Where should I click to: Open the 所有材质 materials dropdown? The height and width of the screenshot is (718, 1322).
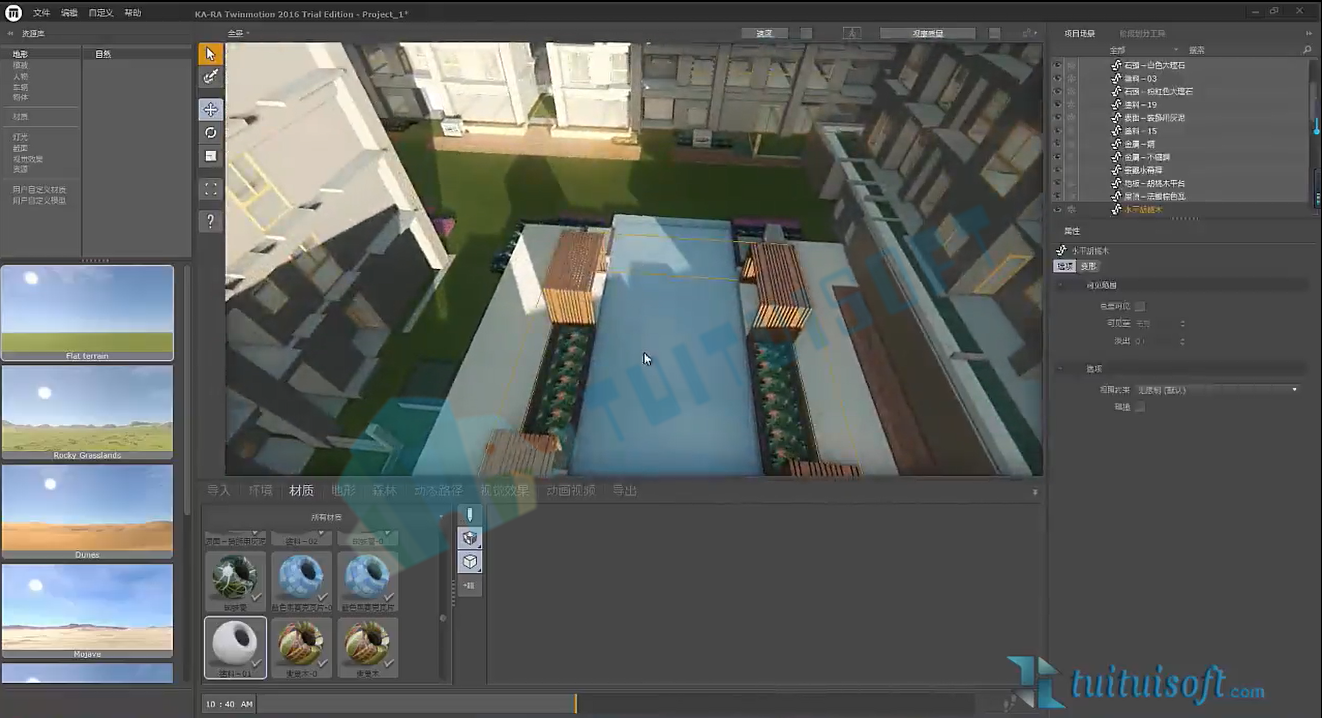326,517
